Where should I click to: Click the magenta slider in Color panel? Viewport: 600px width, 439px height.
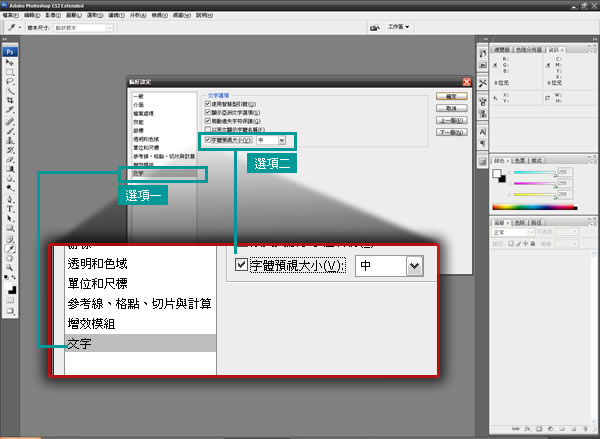click(x=535, y=184)
